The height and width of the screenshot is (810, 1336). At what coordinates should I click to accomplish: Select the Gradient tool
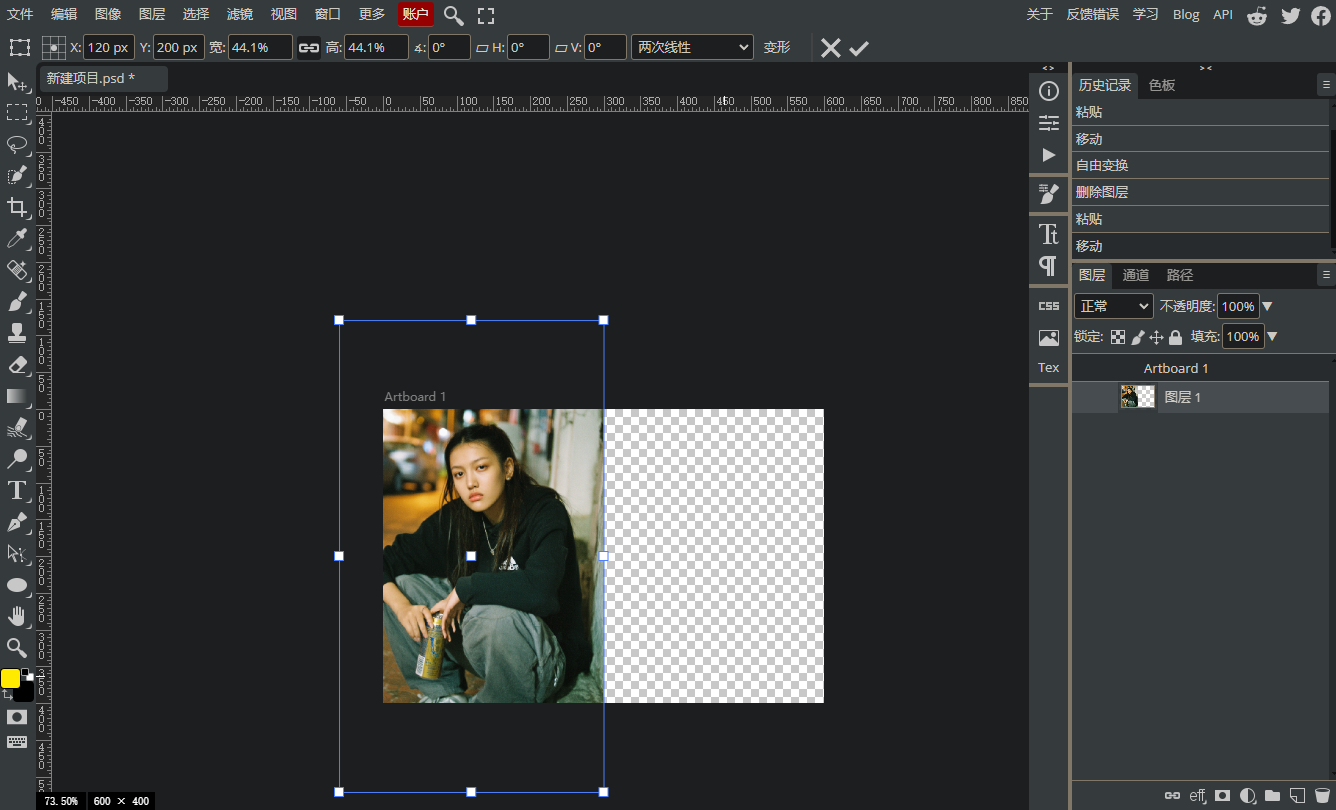click(17, 396)
